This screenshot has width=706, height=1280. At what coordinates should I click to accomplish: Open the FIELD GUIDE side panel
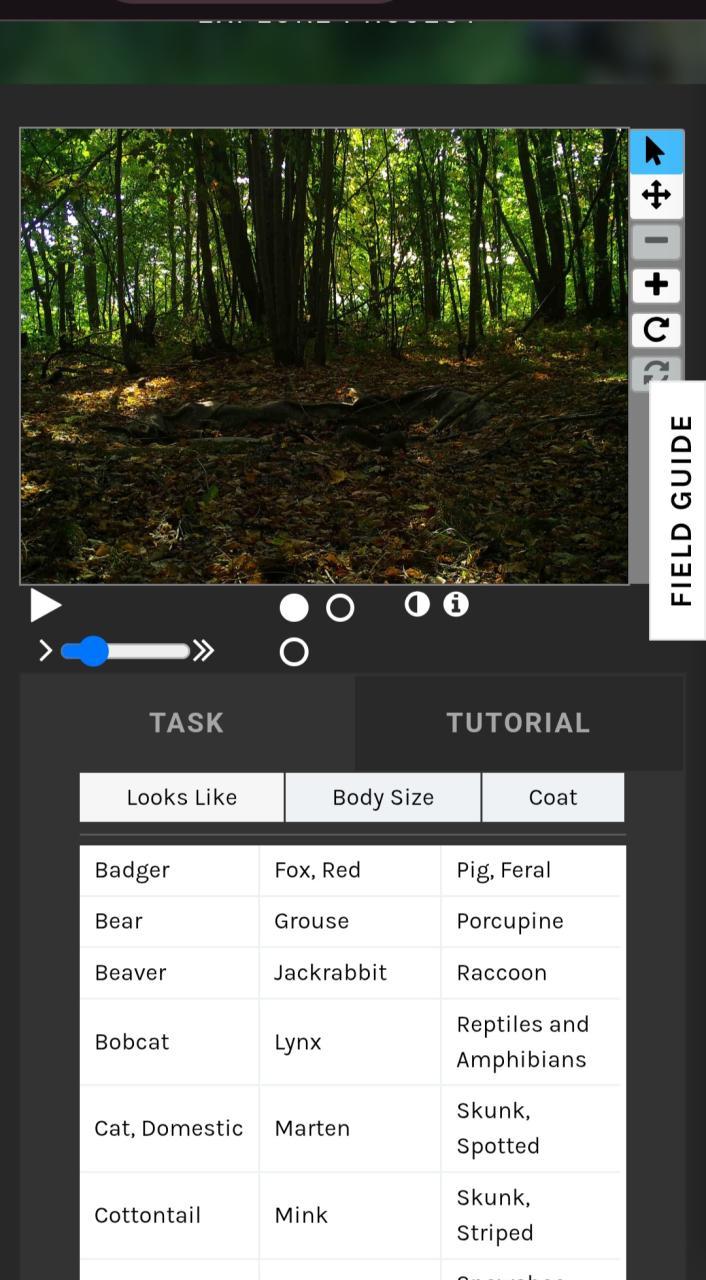pos(680,510)
